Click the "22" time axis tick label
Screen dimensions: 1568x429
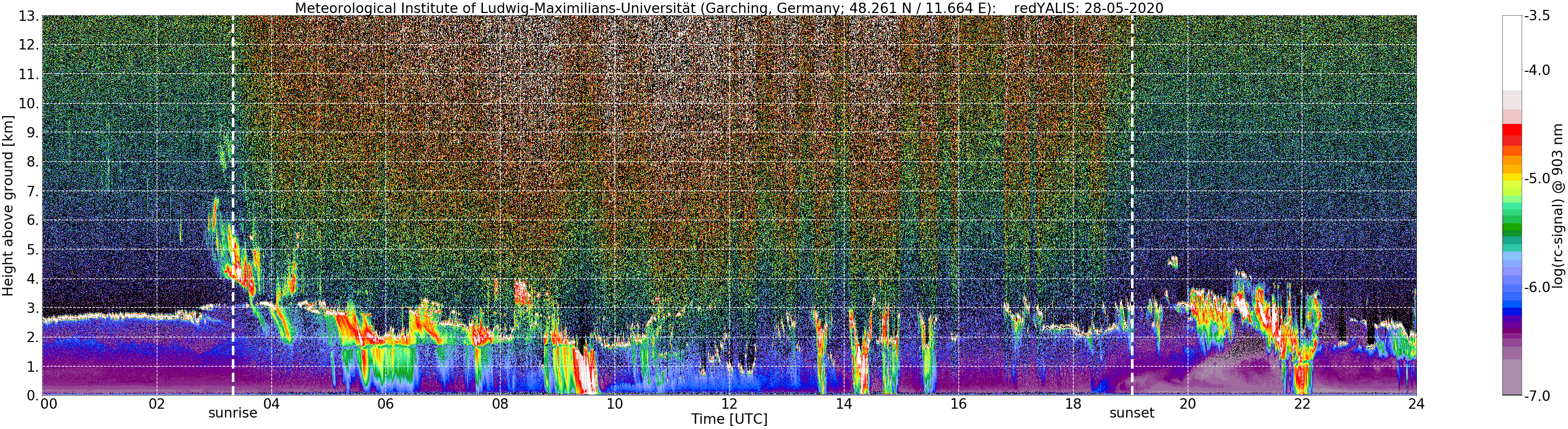pos(1302,404)
